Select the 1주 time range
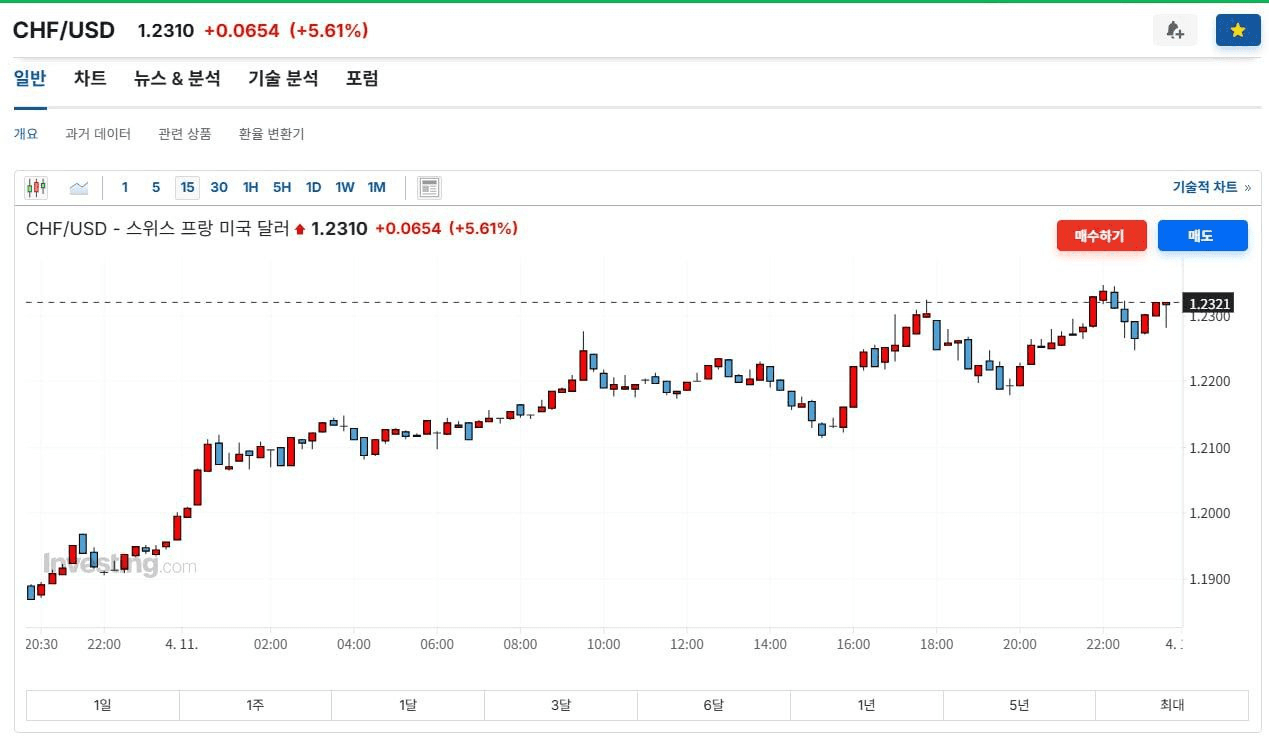 [255, 705]
